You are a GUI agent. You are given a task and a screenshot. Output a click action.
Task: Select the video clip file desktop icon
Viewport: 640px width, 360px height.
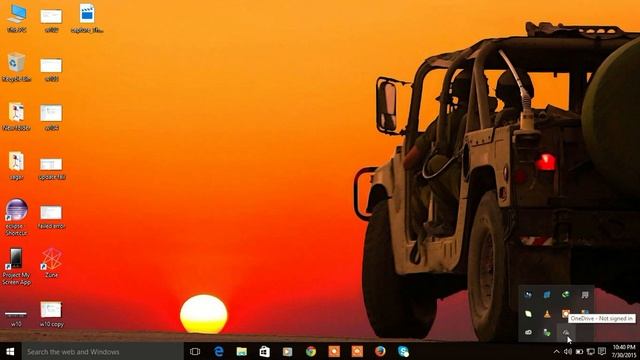87,18
